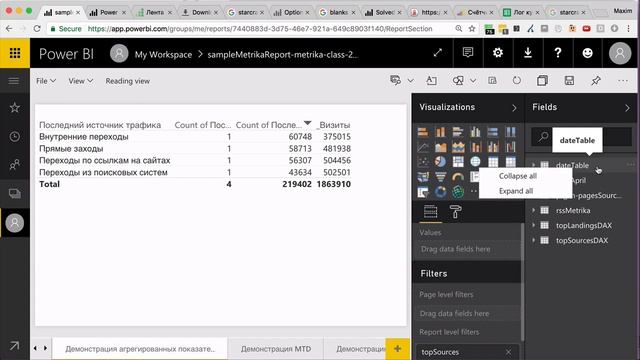This screenshot has height=360, width=640.
Task: Select the gauge visualization
Action: point(458,177)
